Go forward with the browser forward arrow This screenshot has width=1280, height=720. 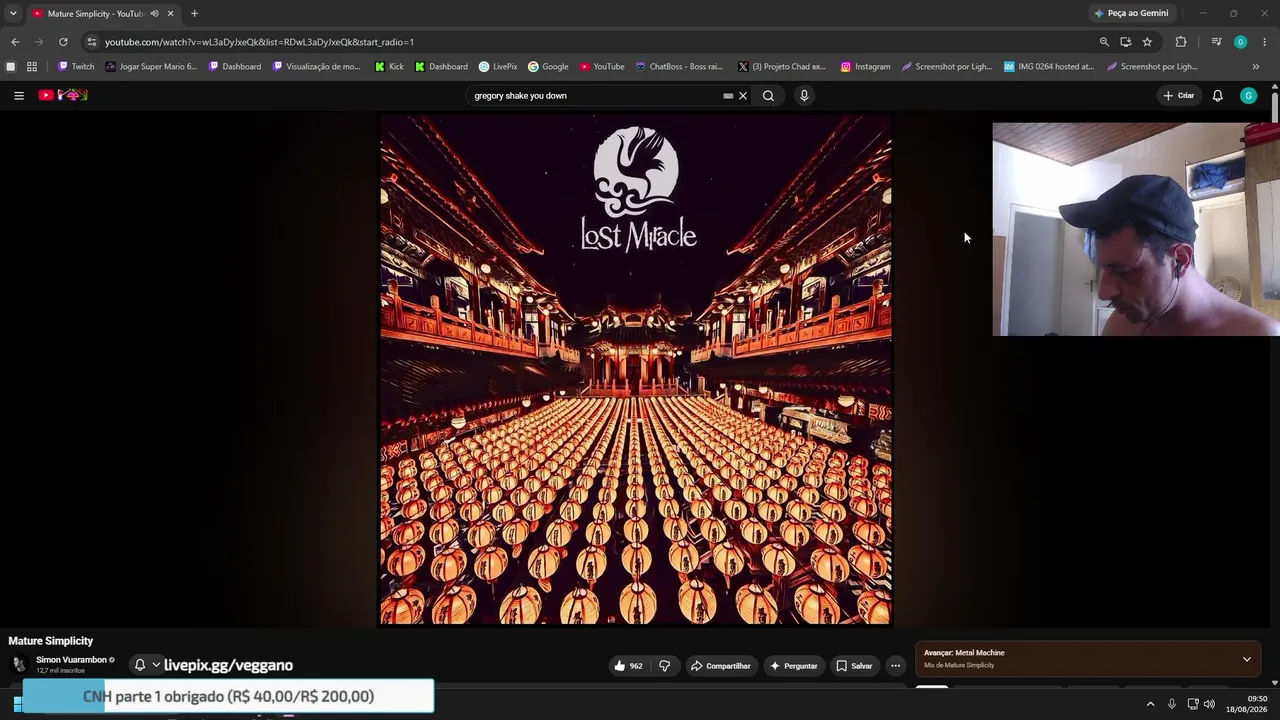[x=39, y=42]
